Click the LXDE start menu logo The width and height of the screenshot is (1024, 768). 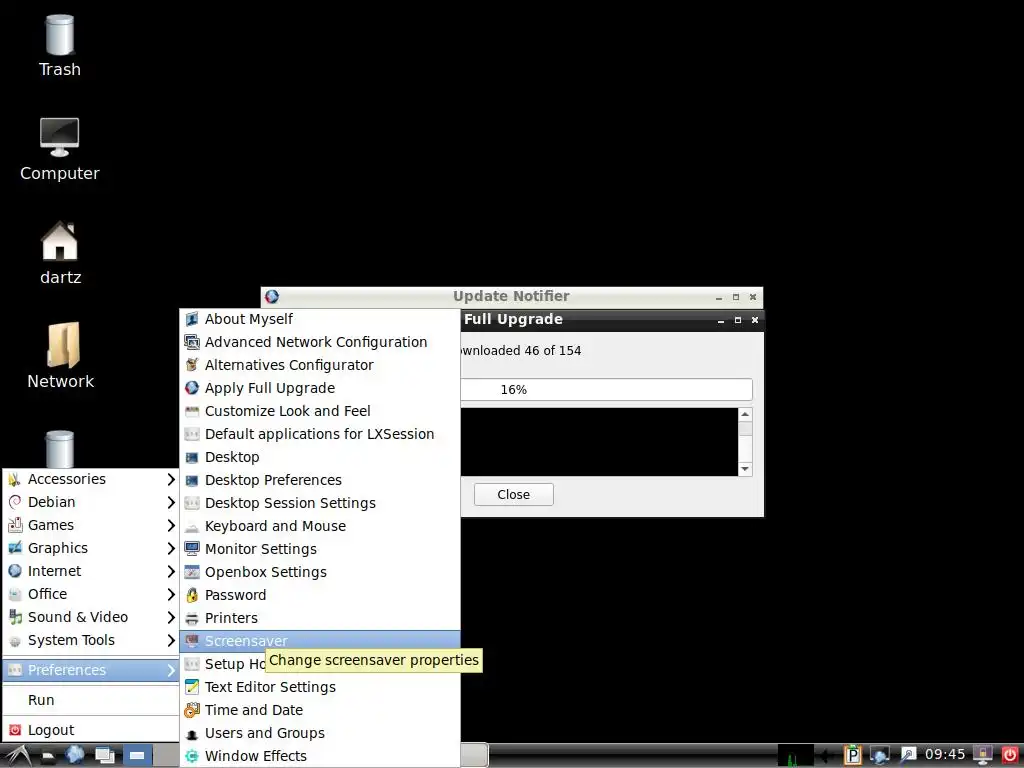(18, 756)
